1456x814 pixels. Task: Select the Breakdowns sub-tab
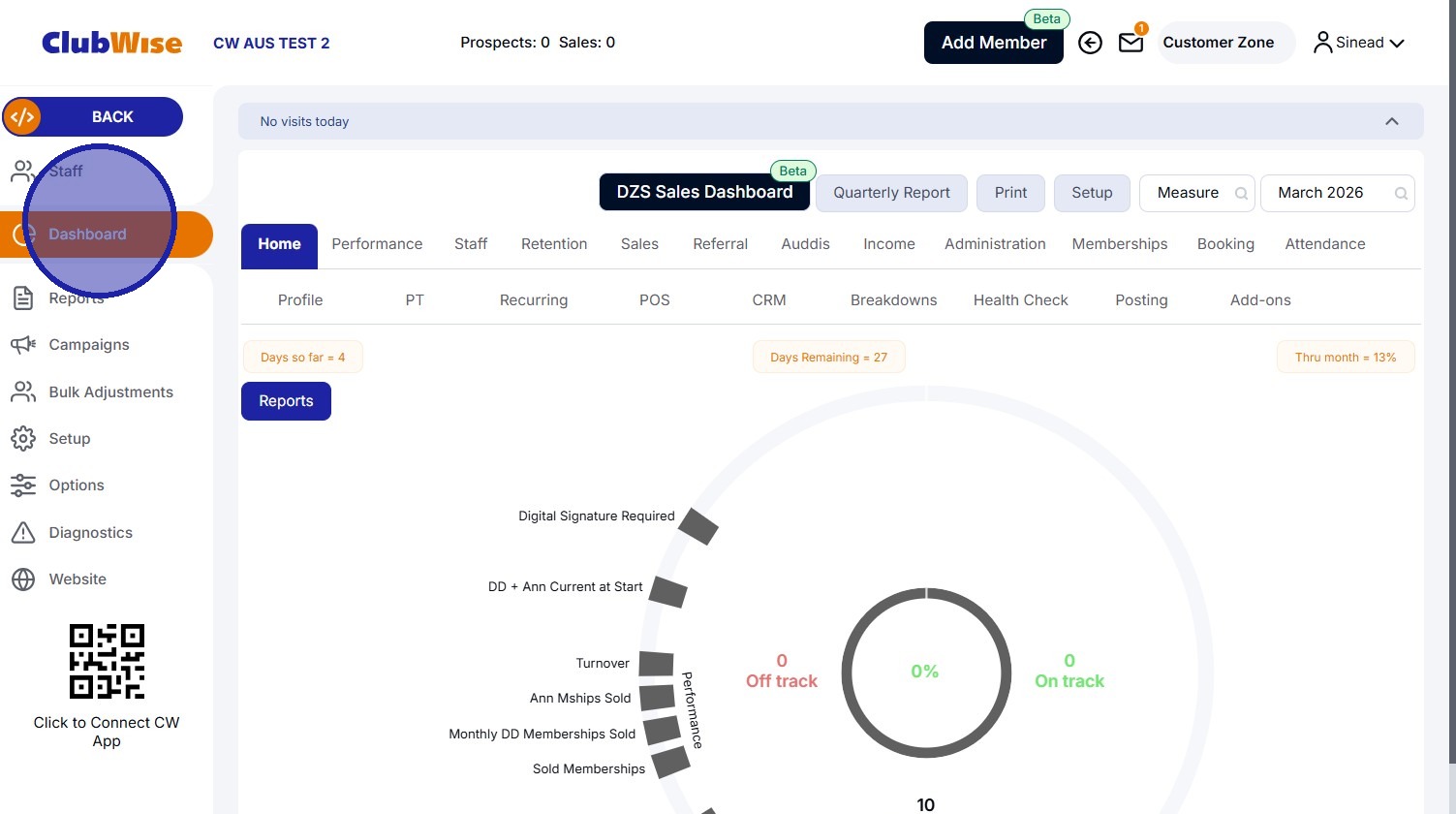coord(894,300)
